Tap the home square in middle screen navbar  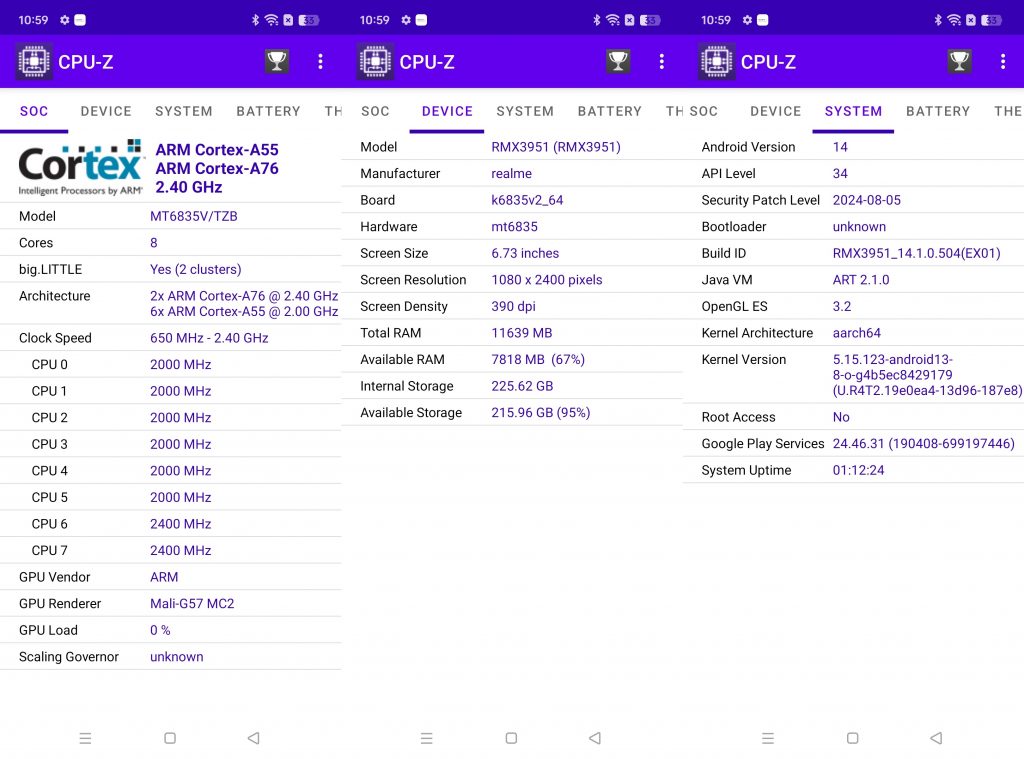511,738
